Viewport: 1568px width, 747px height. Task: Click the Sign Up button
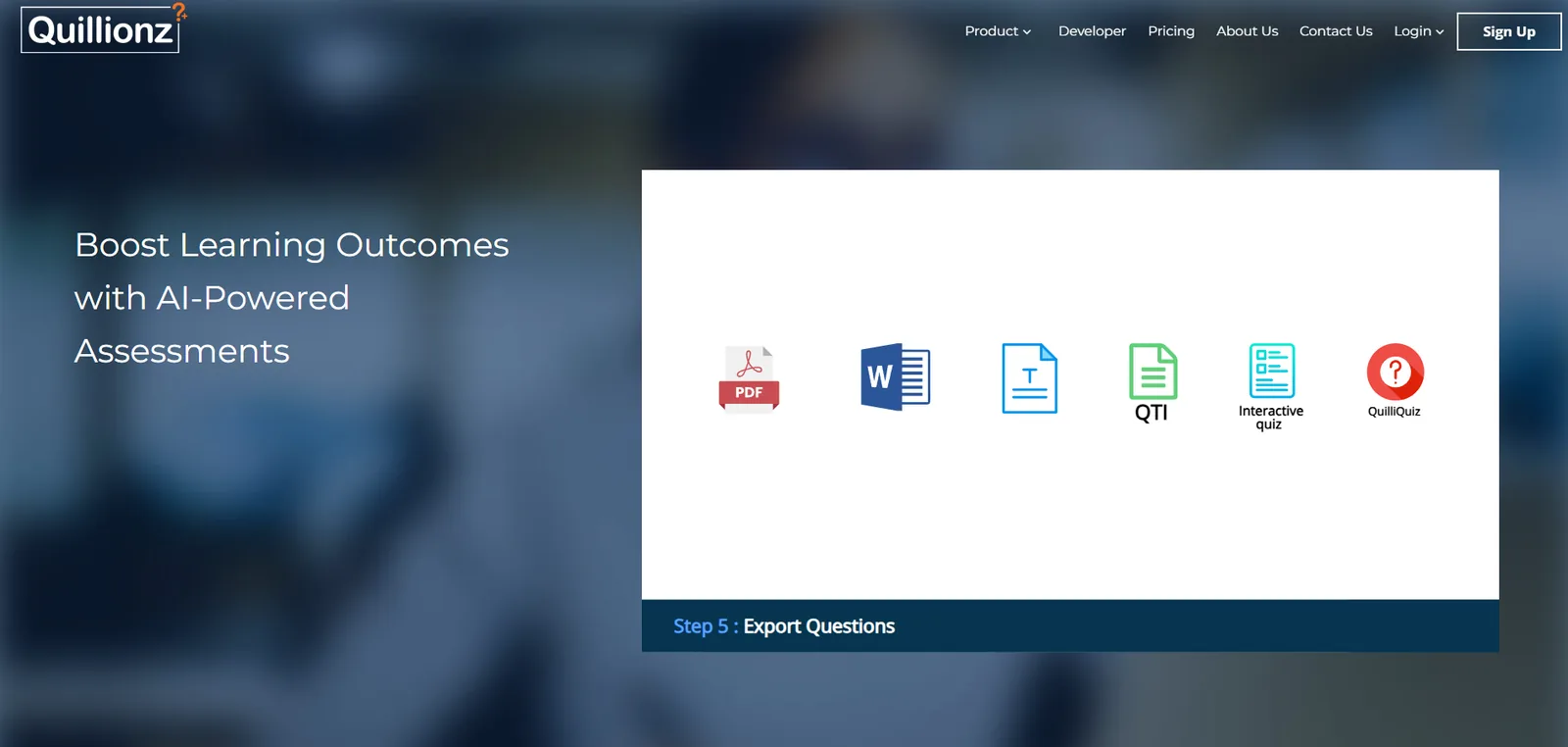pos(1508,31)
